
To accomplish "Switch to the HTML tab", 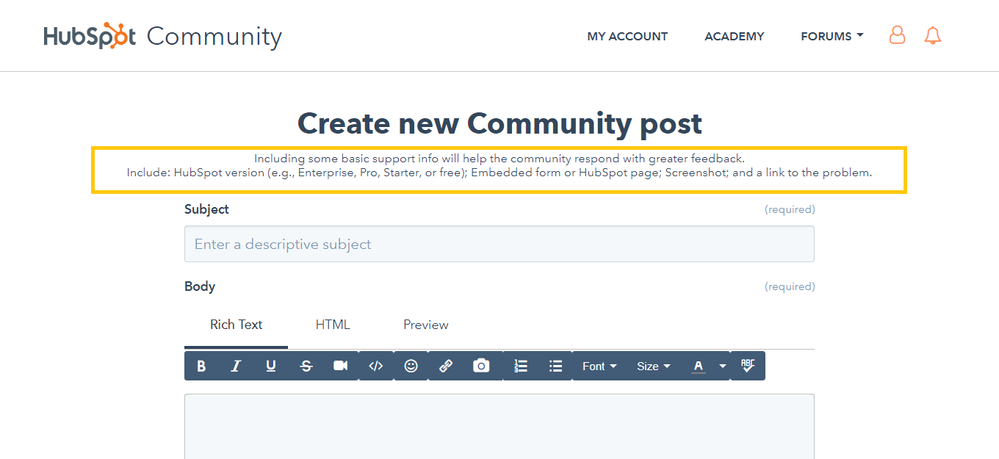I will [333, 325].
